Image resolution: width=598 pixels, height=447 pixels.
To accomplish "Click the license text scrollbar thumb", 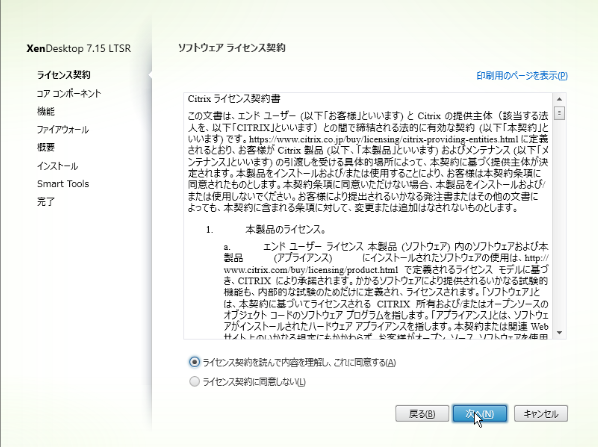I will tap(559, 113).
